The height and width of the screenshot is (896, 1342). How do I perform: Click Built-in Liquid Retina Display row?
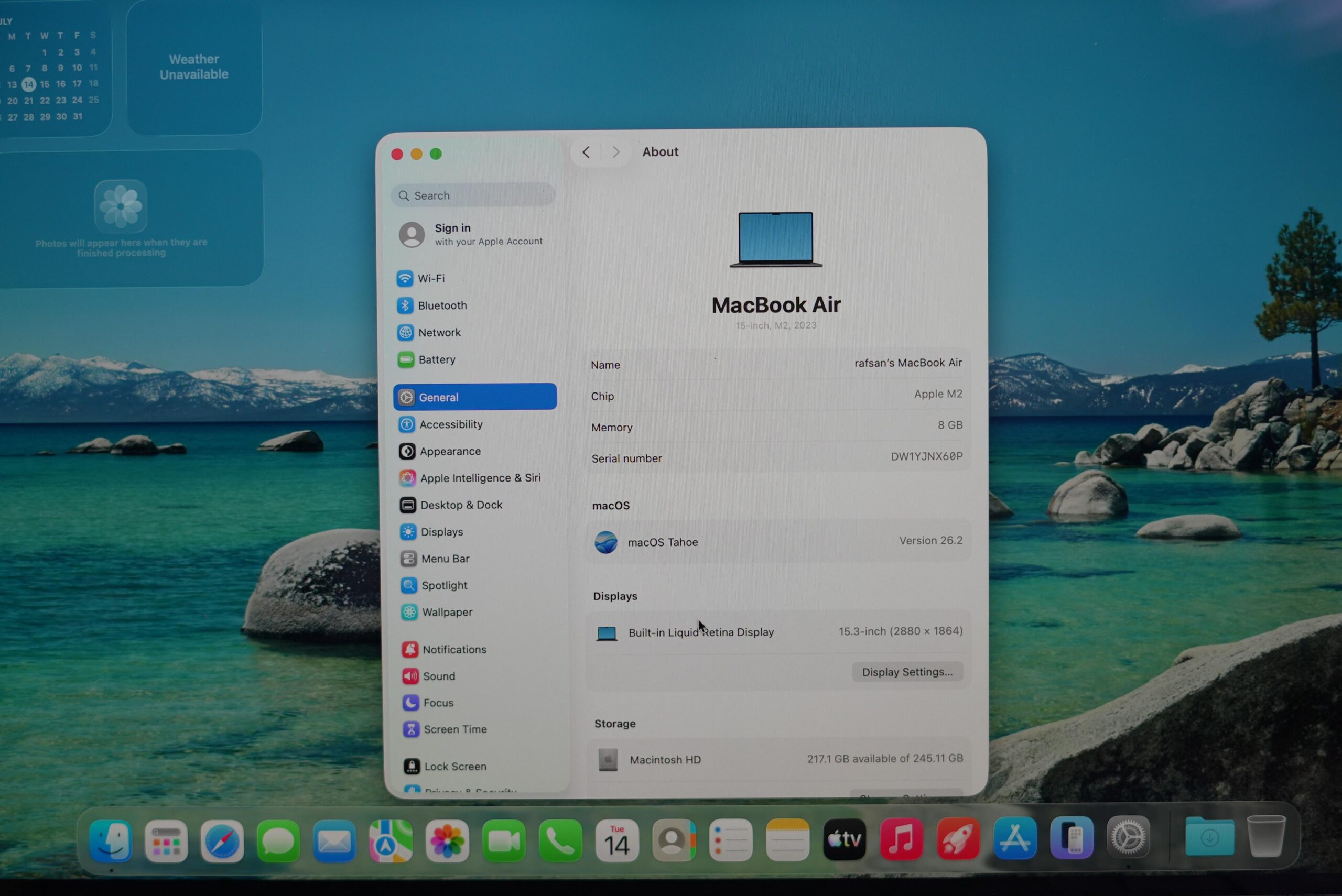pyautogui.click(x=778, y=632)
